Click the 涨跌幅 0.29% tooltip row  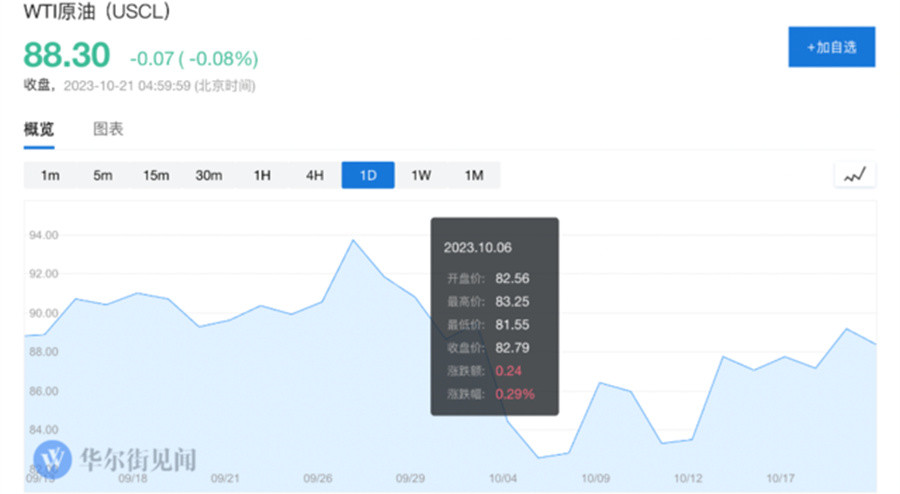tap(491, 394)
